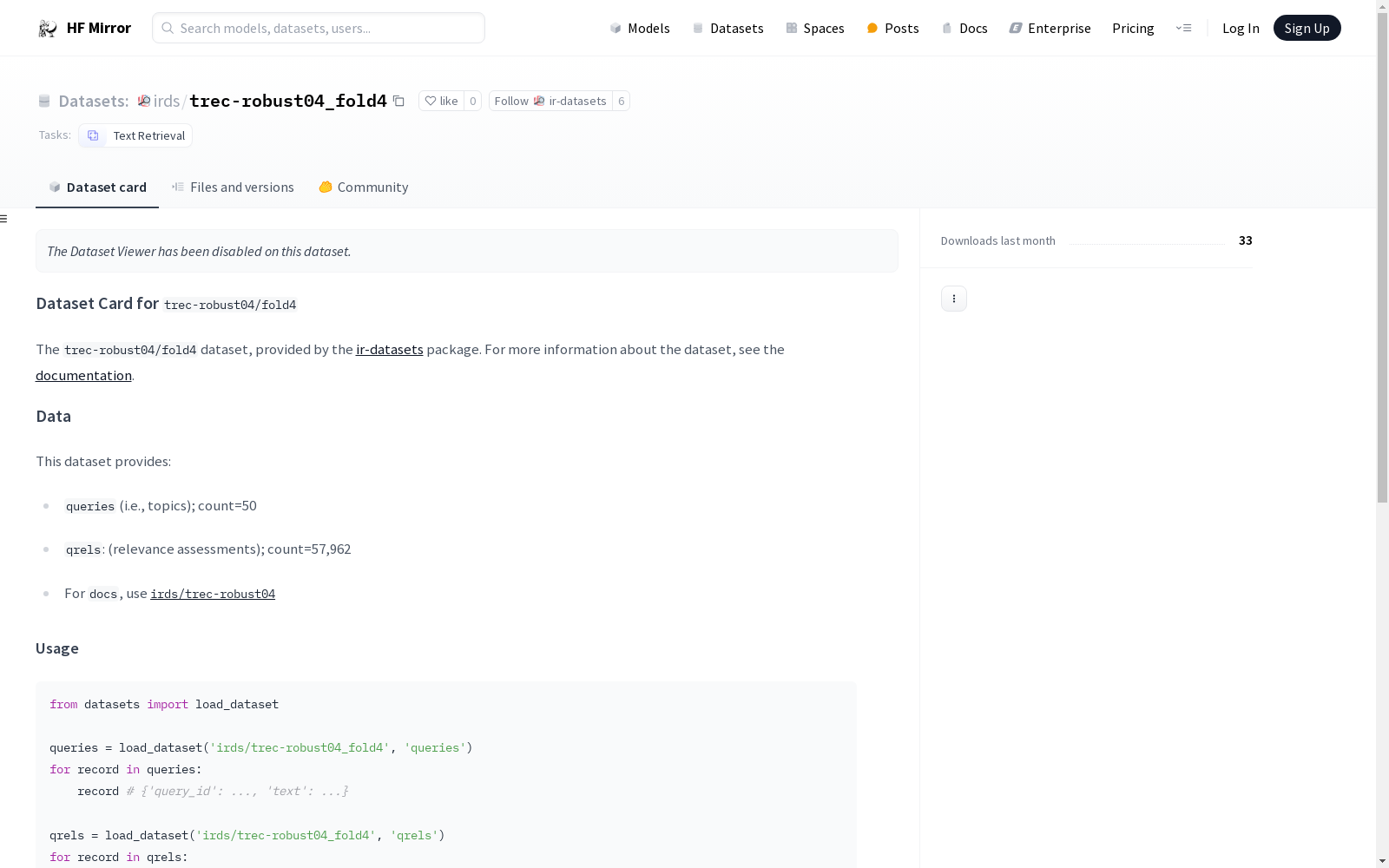Open the irds/trec-robust04 link
The width and height of the screenshot is (1389, 868).
(213, 594)
